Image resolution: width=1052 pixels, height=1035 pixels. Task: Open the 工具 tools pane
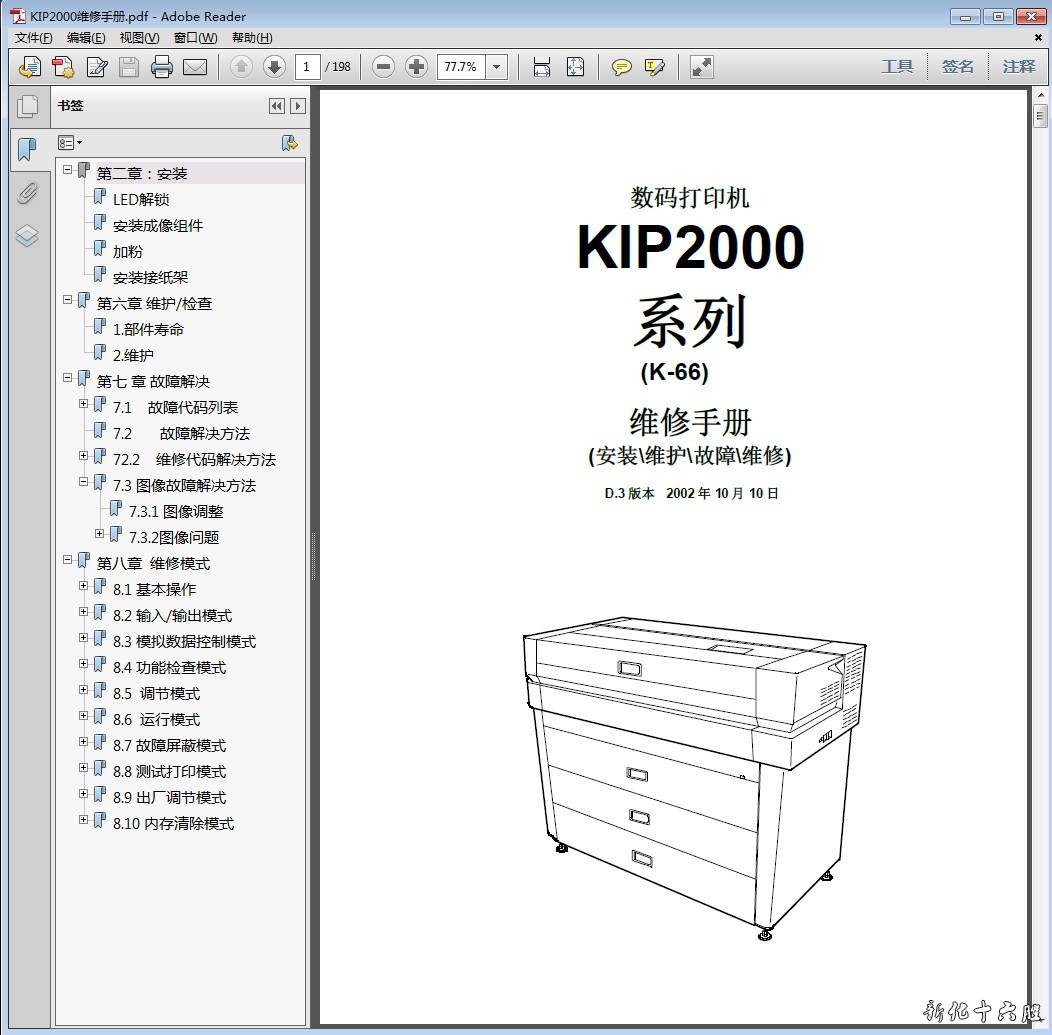coord(897,66)
